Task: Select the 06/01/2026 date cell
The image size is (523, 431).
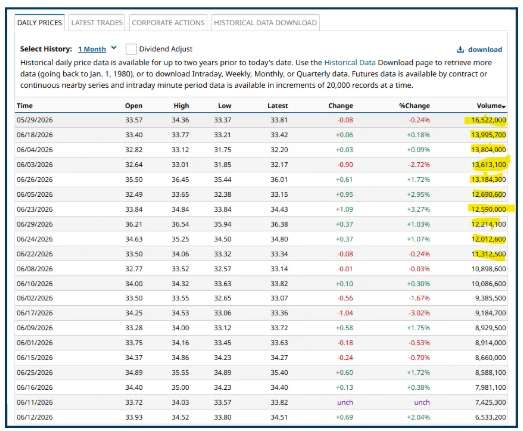Action: pos(35,343)
